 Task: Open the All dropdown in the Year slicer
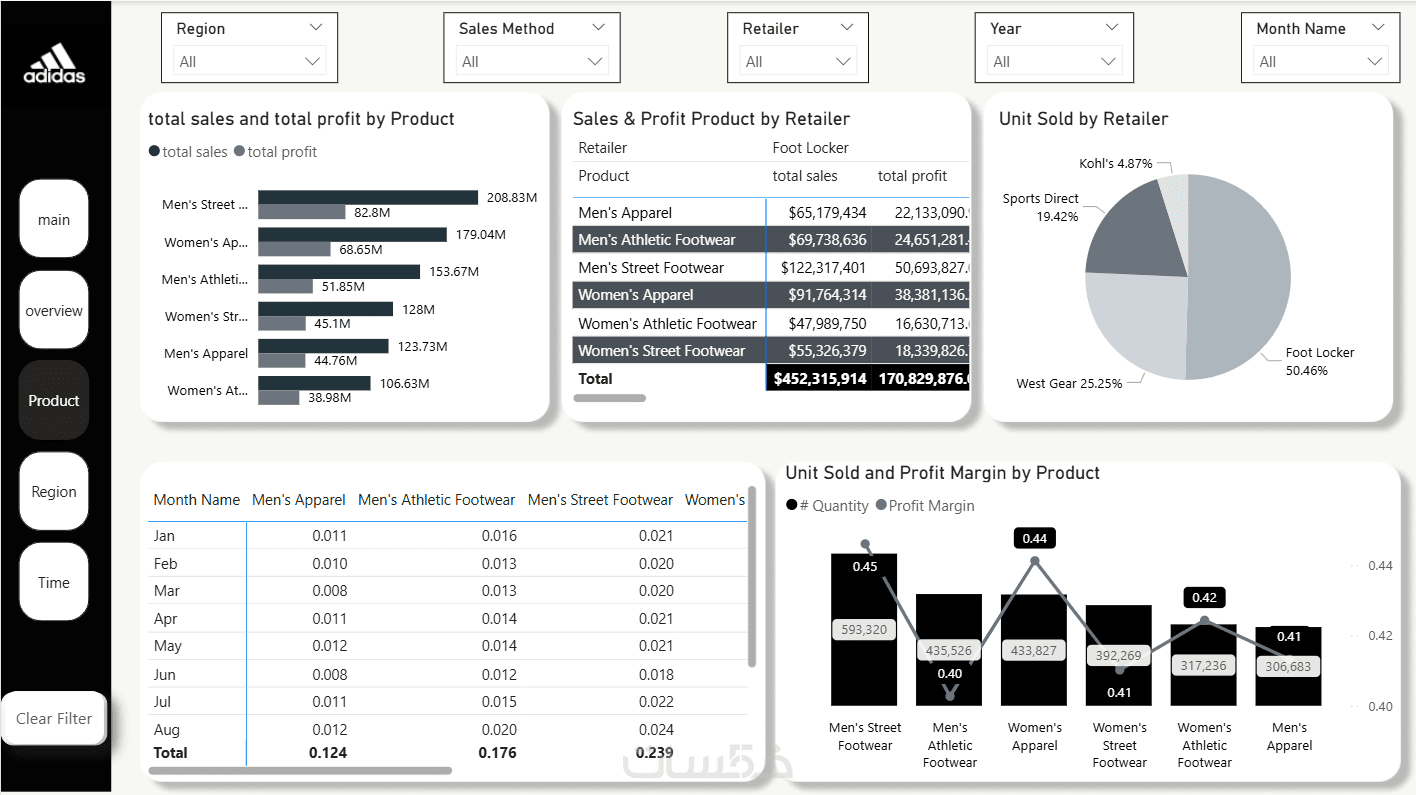tap(1054, 62)
